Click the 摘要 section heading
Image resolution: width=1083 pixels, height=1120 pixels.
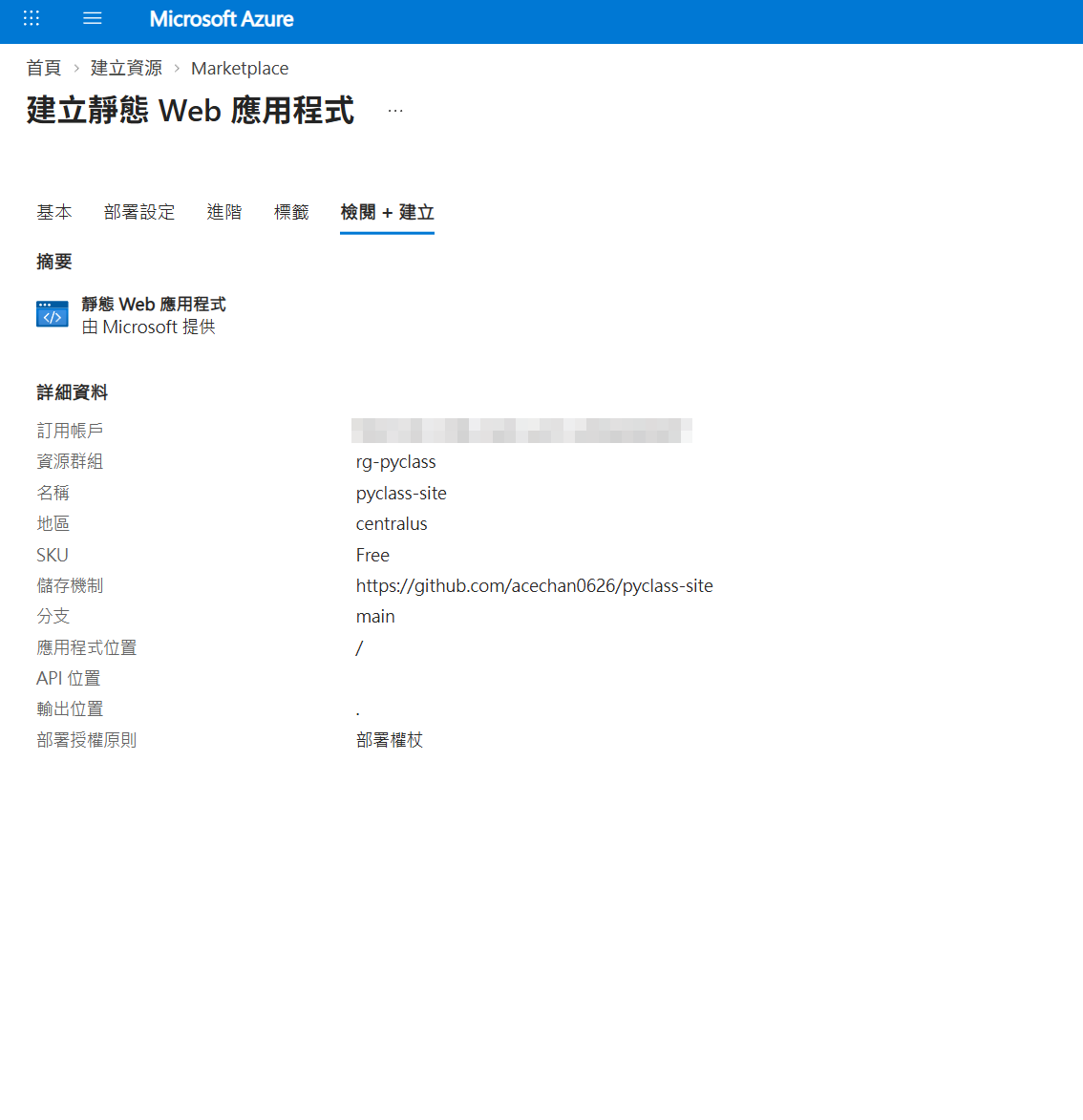(54, 262)
